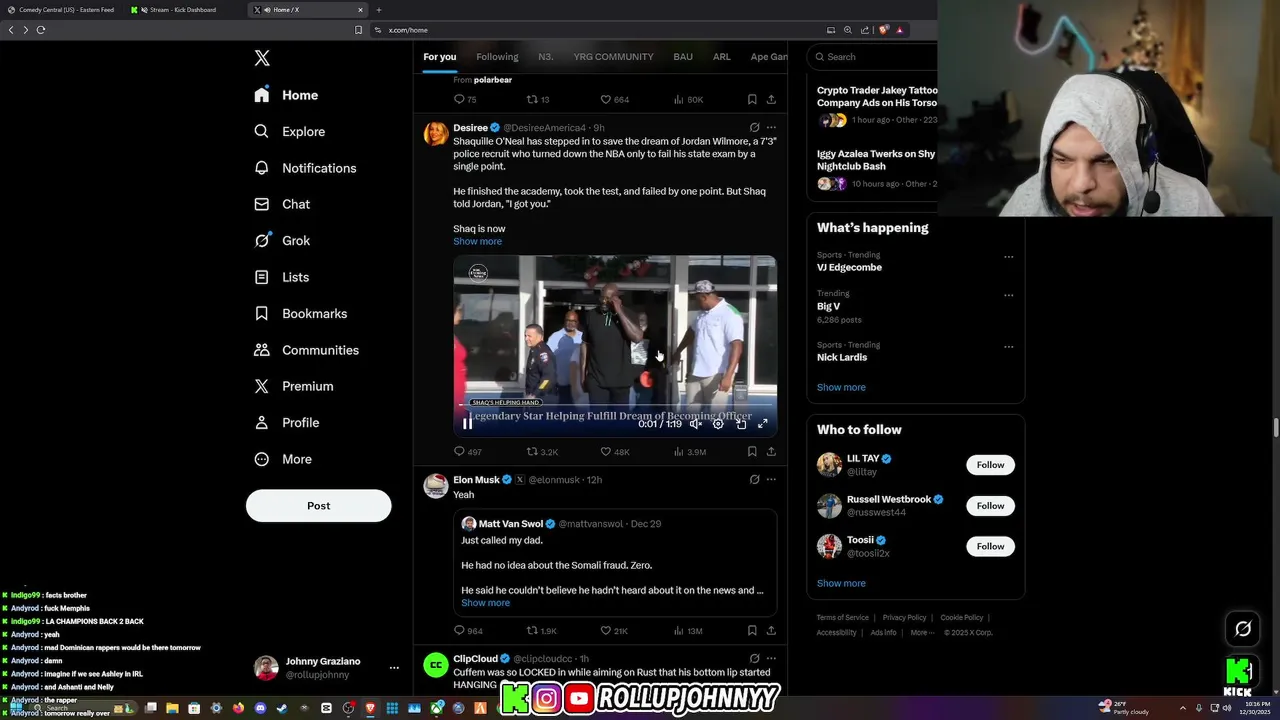The height and width of the screenshot is (720, 1280).
Task: Switch to the BAU tab
Action: [x=683, y=57]
